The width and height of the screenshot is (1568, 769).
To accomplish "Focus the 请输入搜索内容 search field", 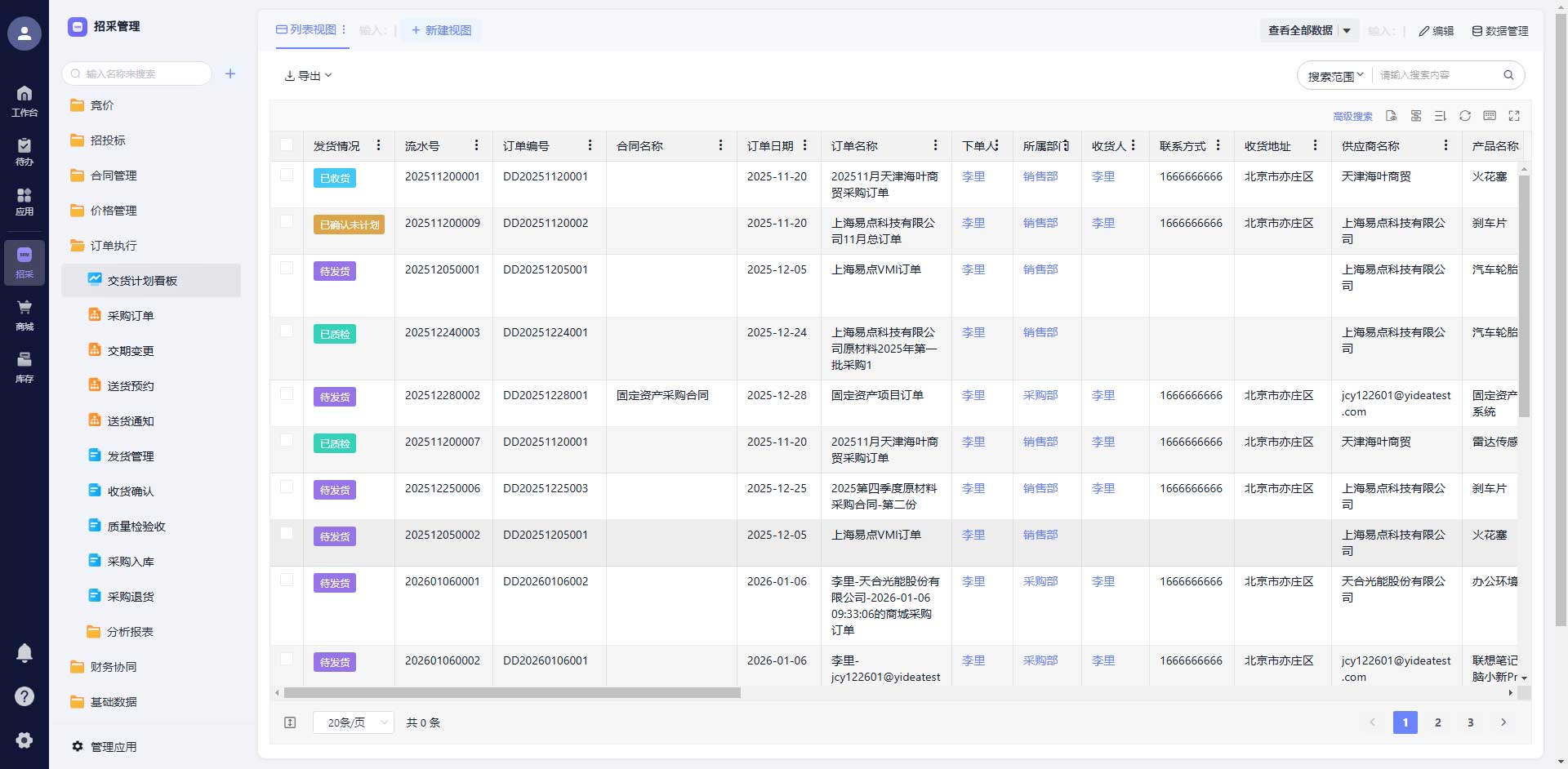I will (1437, 75).
